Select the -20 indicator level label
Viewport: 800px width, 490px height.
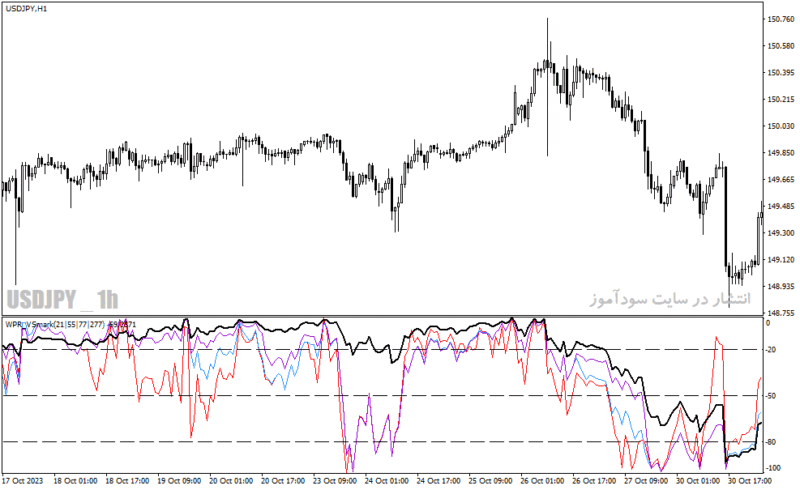[771, 350]
